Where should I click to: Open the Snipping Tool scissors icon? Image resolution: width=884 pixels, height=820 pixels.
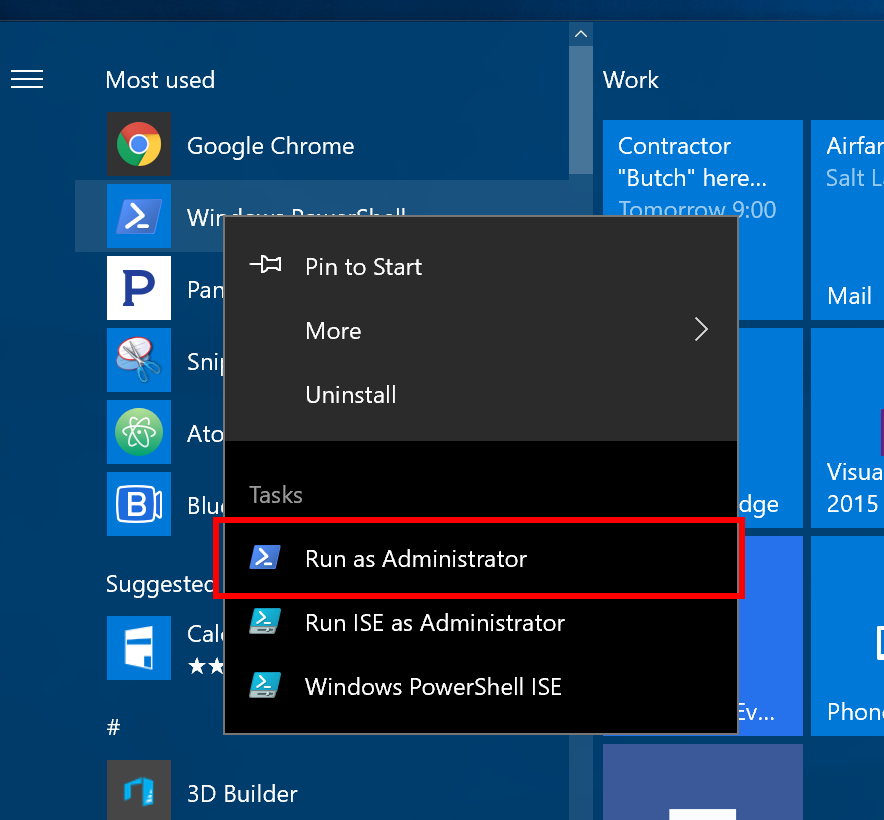coord(139,360)
